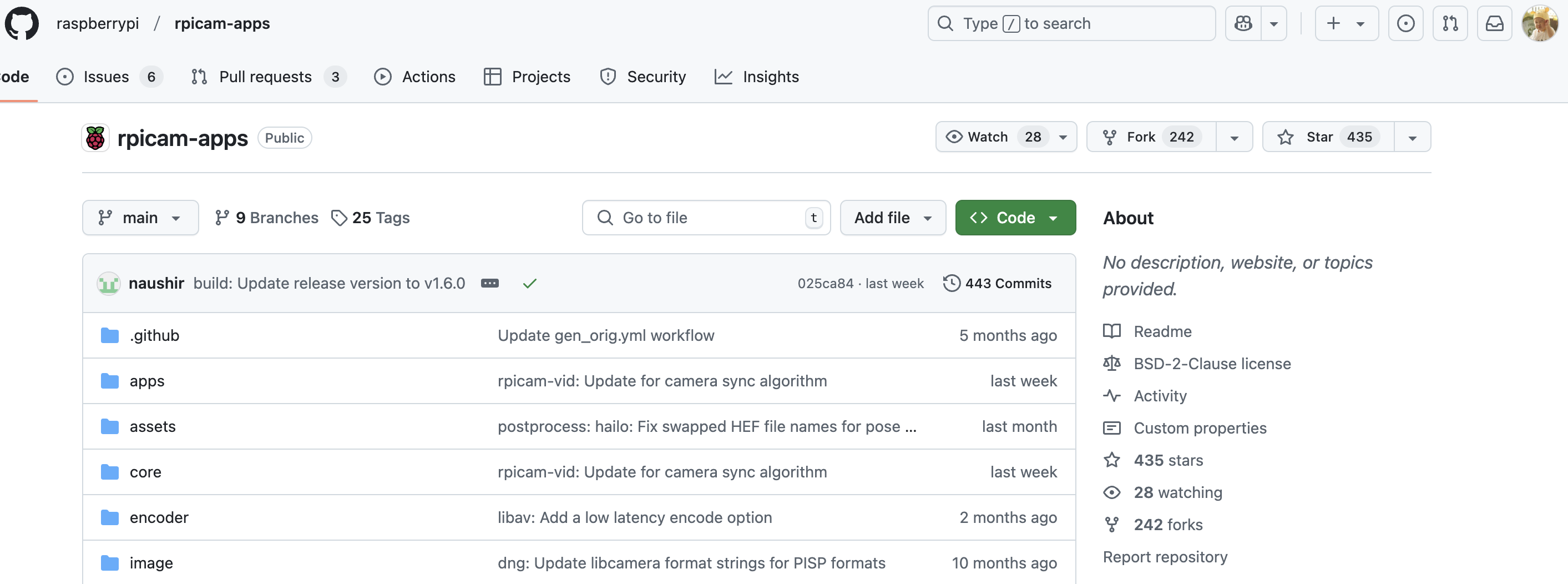Click the tag icon beside 25 Tags

coord(339,218)
